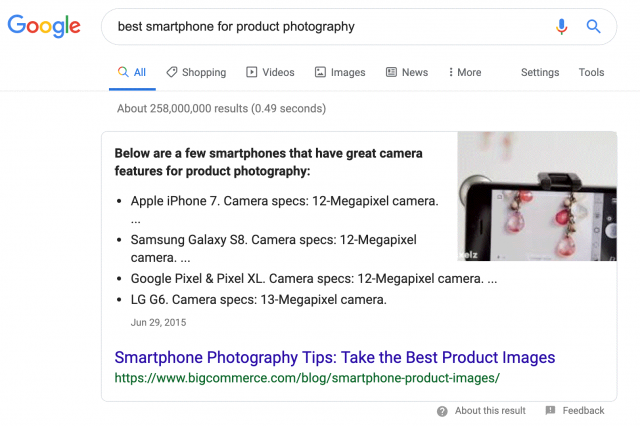
Task: Open search Tools
Action: [591, 72]
